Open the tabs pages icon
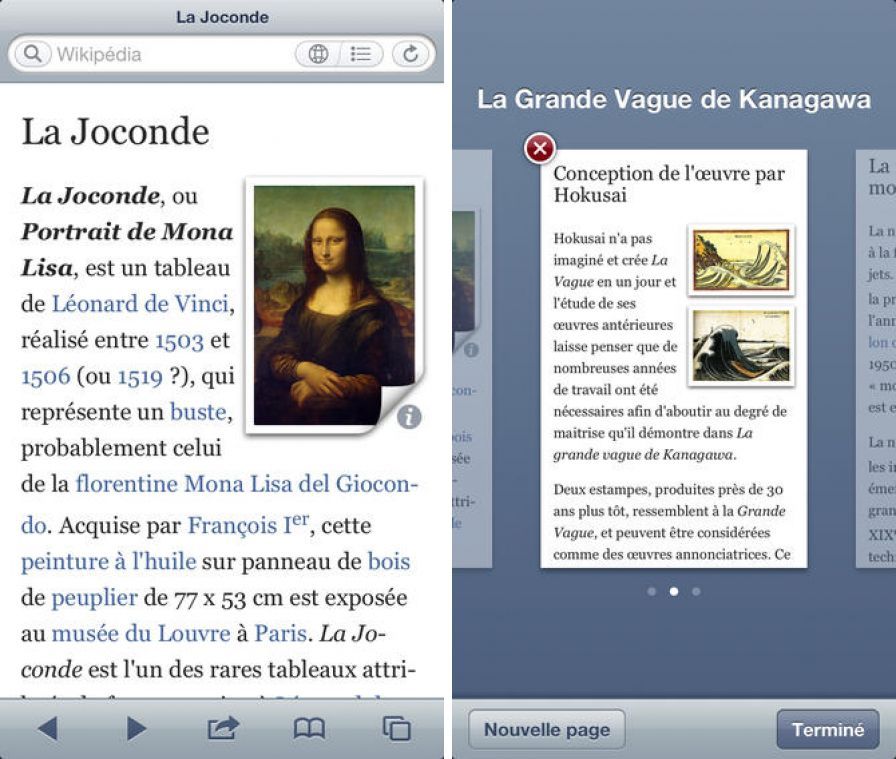Viewport: 896px width, 759px height. click(397, 729)
